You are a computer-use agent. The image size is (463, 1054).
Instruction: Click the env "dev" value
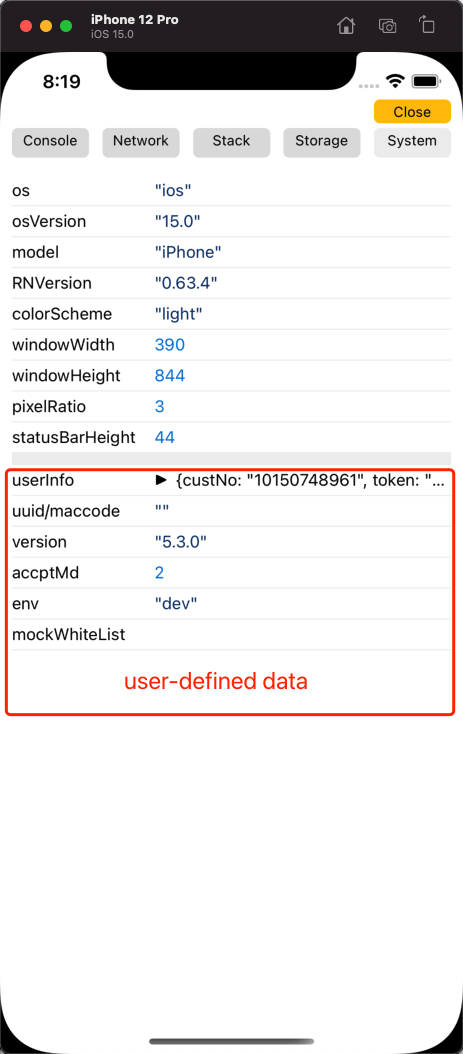[175, 603]
